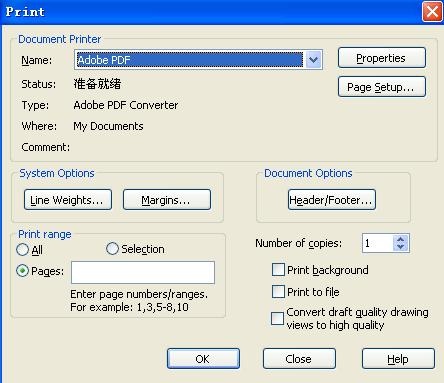Open the printer Name dropdown arrow

[313, 60]
